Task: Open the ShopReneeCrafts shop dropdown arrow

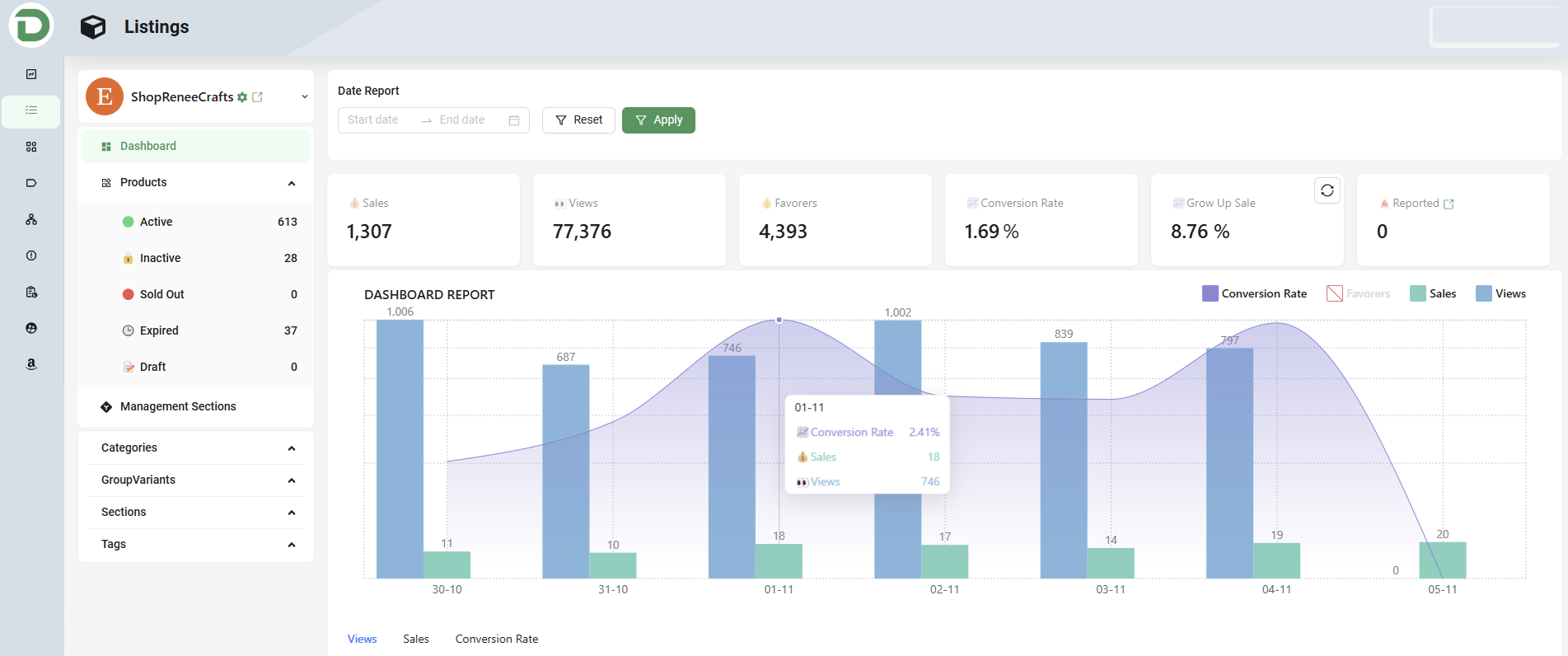Action: click(x=304, y=96)
